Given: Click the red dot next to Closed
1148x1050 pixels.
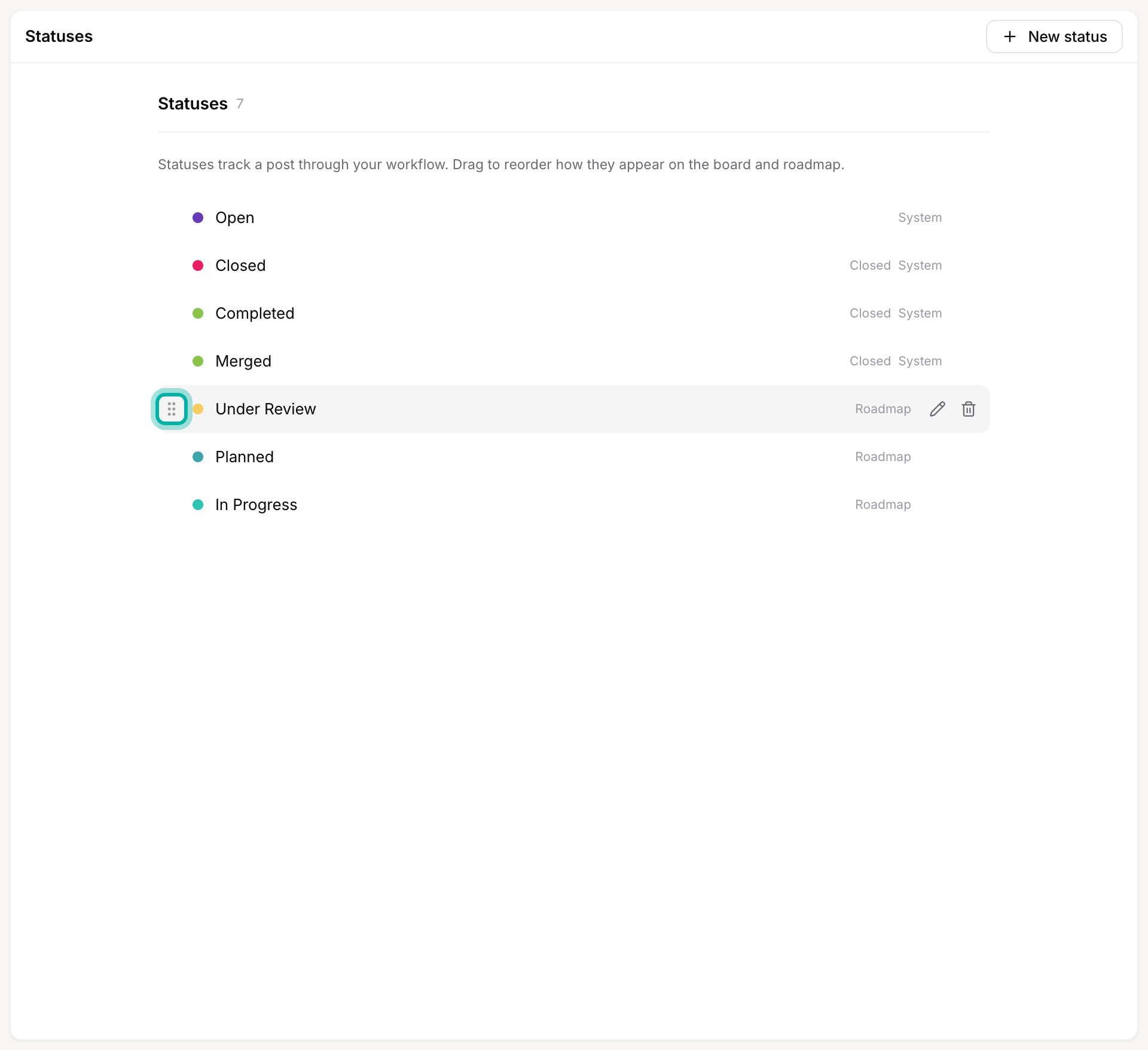Looking at the screenshot, I should click(198, 265).
